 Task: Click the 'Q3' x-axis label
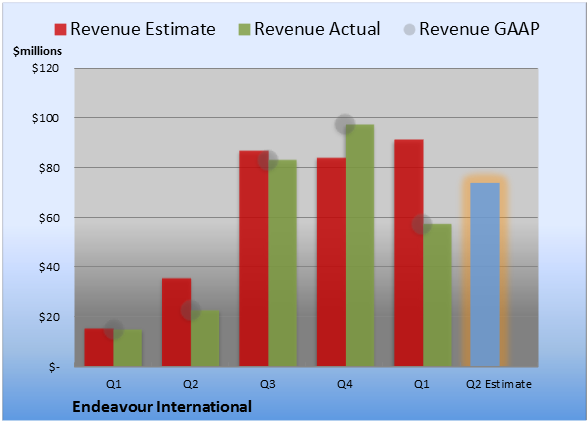point(268,384)
